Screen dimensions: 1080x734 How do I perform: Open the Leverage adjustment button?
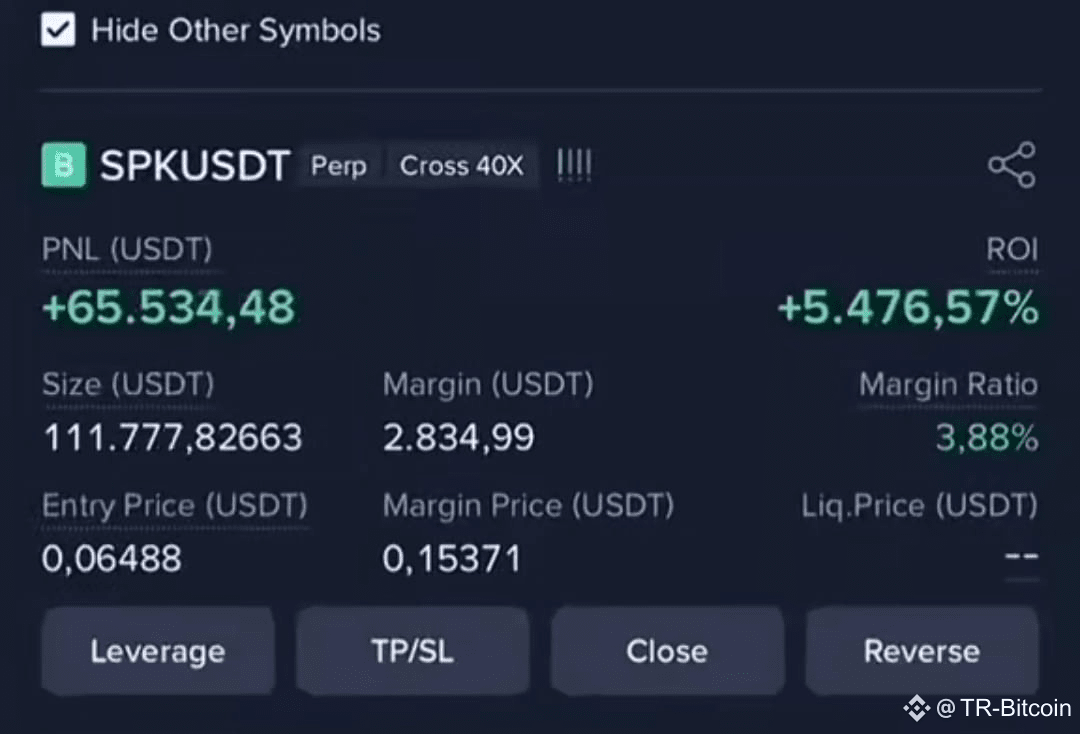(x=158, y=651)
